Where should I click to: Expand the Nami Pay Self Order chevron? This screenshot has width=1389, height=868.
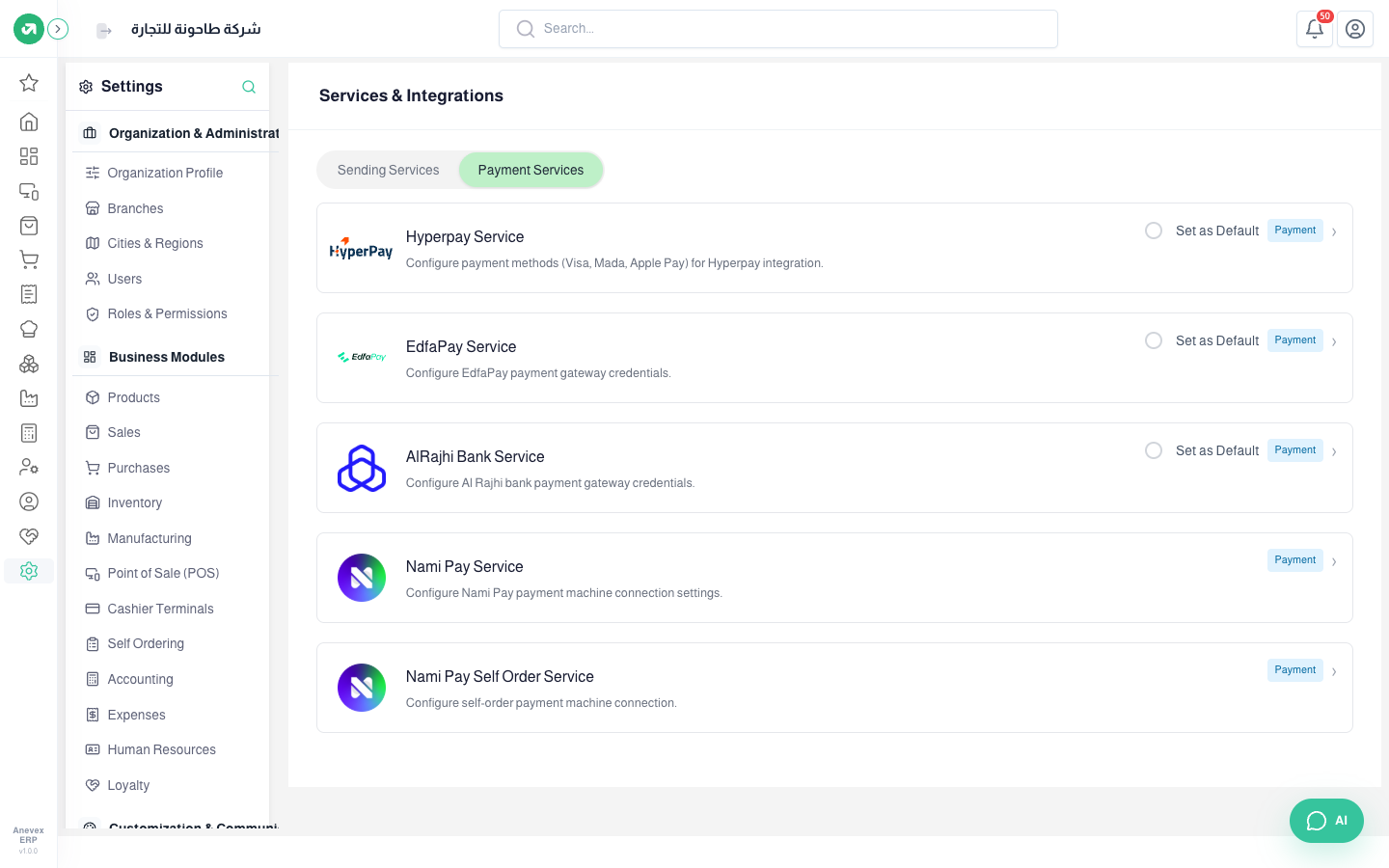(1334, 671)
